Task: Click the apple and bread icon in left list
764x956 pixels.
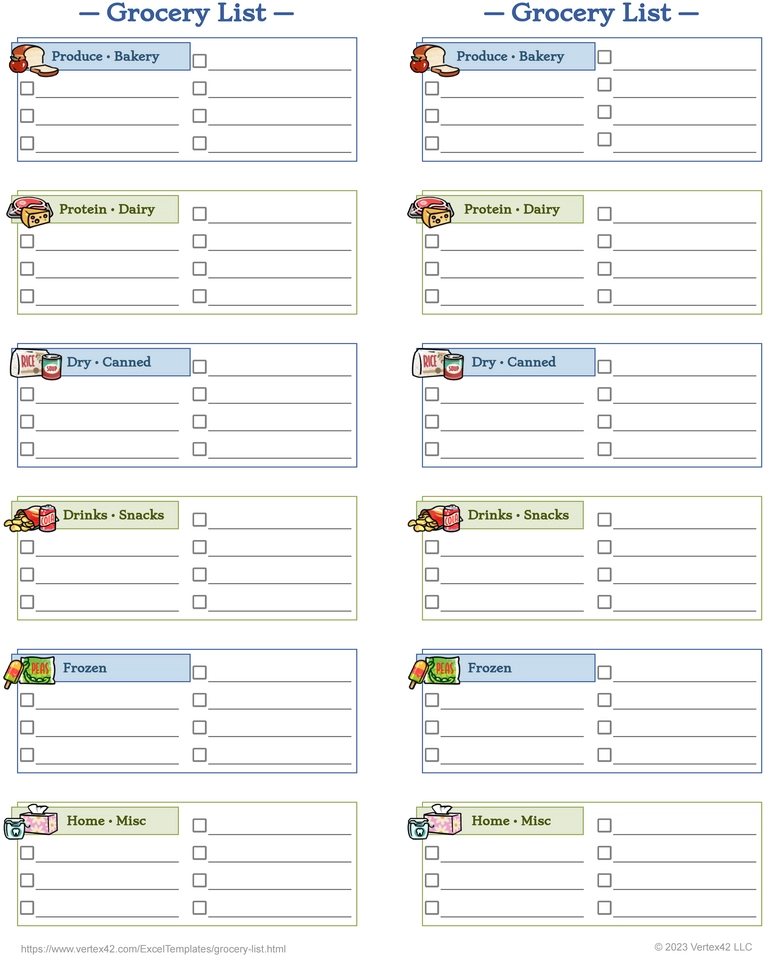Action: 34,60
